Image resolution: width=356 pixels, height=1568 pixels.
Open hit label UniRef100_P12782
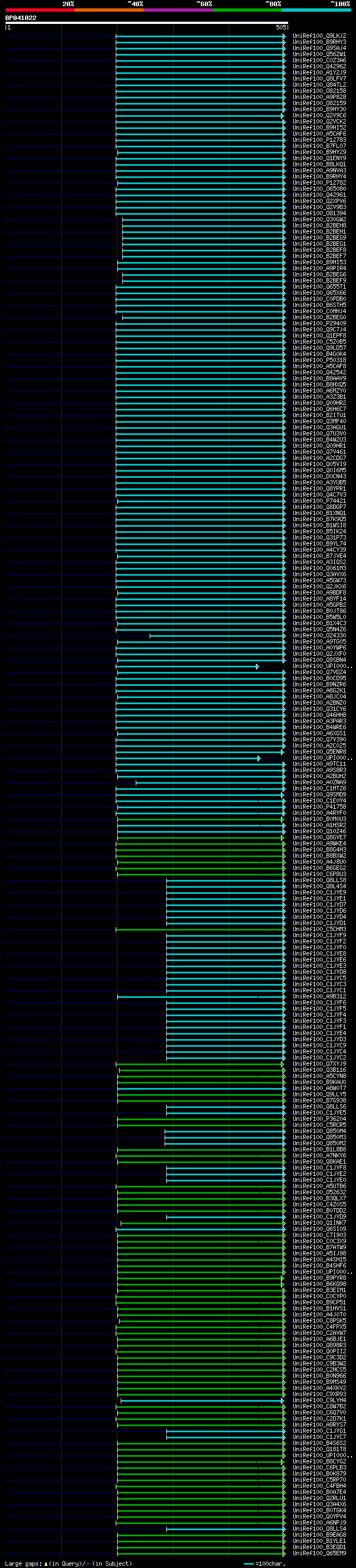tap(319, 182)
